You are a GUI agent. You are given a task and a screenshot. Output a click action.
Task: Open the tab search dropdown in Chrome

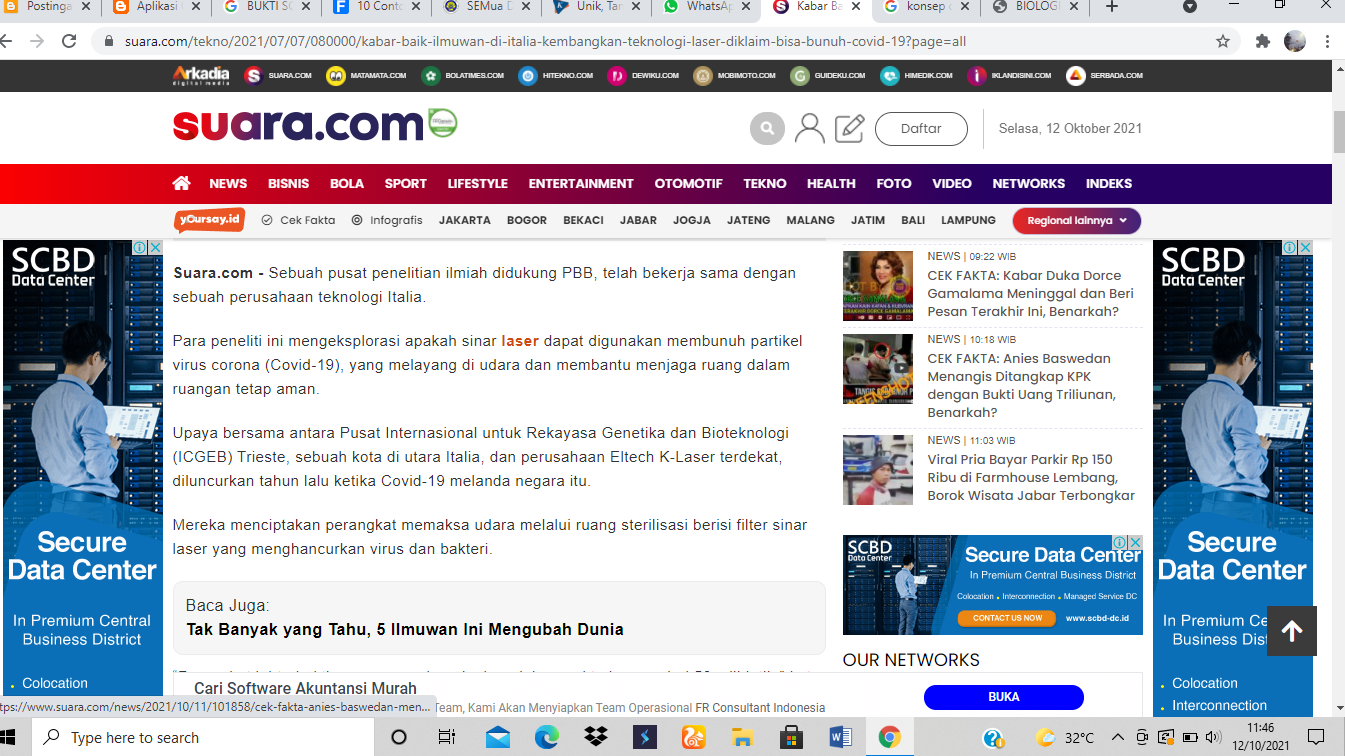[x=1189, y=6]
